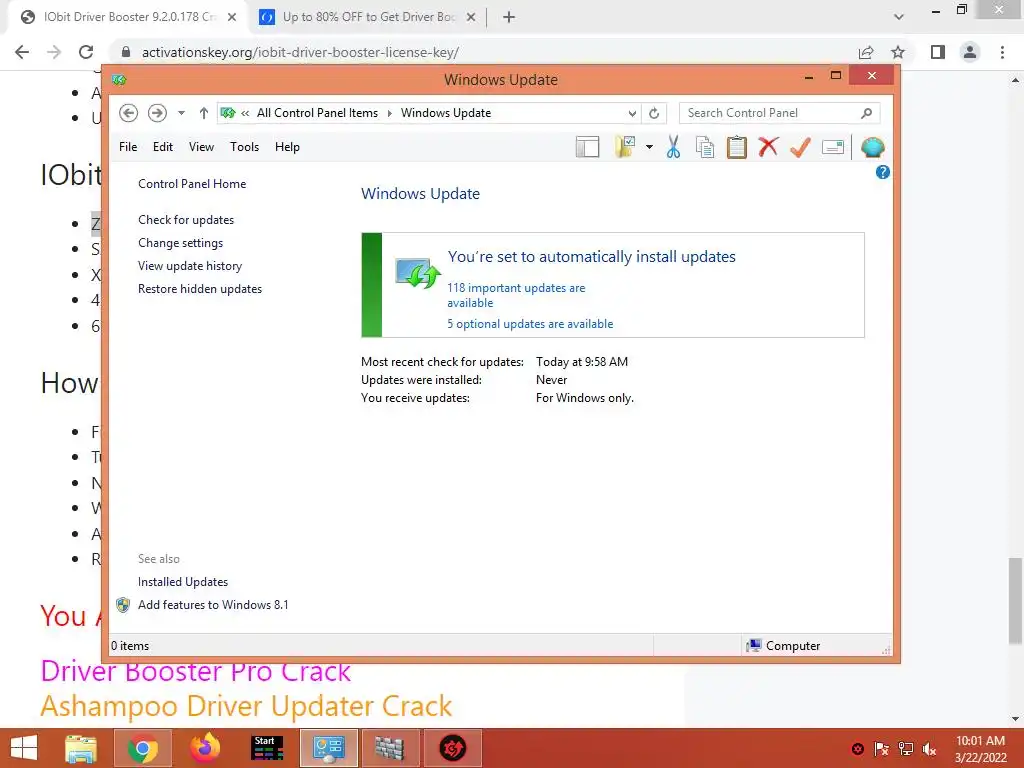The width and height of the screenshot is (1024, 768).
Task: Open Firefox from the taskbar
Action: click(x=205, y=748)
